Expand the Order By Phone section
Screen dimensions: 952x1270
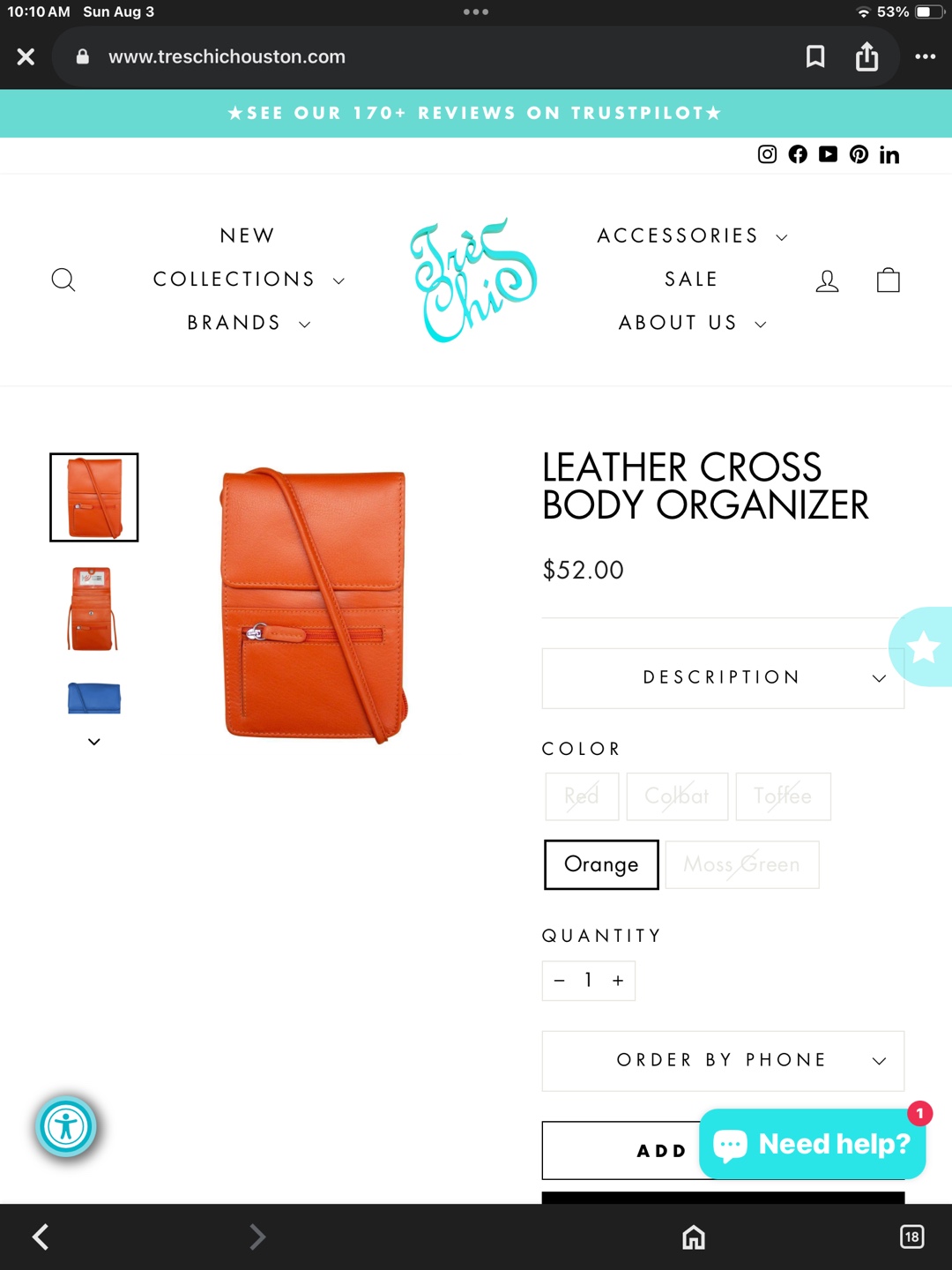tap(723, 1061)
